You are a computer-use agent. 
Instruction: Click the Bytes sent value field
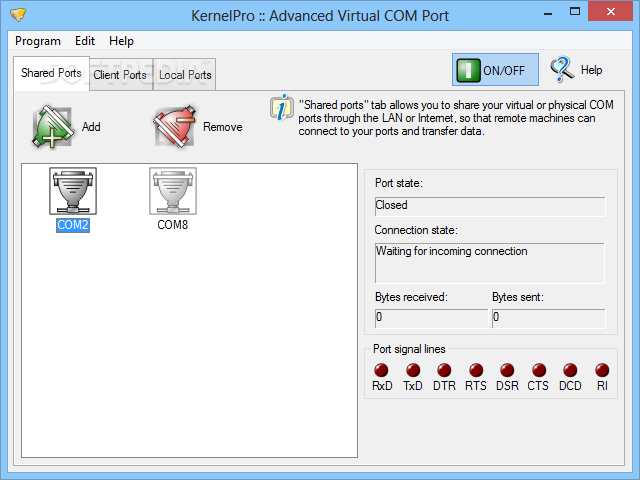[549, 318]
